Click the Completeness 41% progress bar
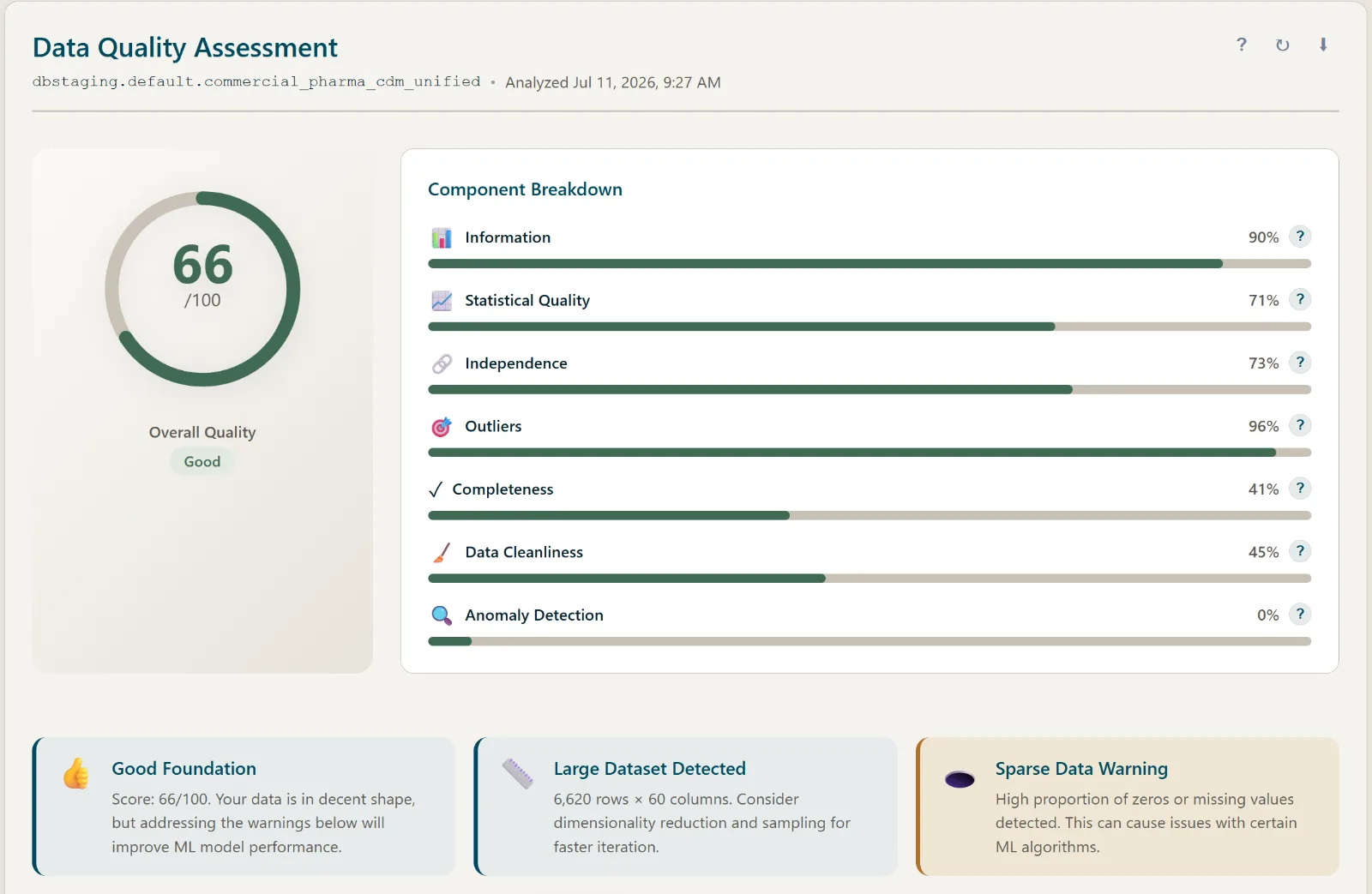The height and width of the screenshot is (894, 1372). (x=870, y=516)
